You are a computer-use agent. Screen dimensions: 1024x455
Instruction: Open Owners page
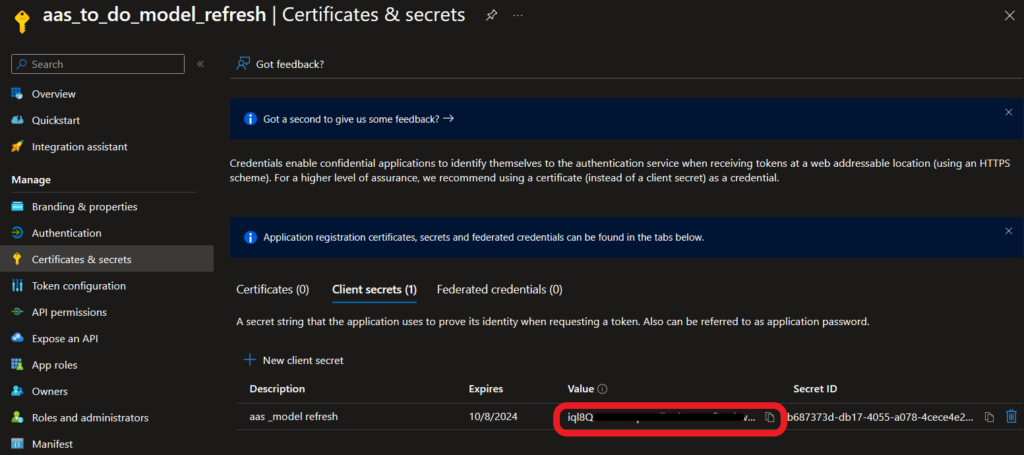point(50,392)
